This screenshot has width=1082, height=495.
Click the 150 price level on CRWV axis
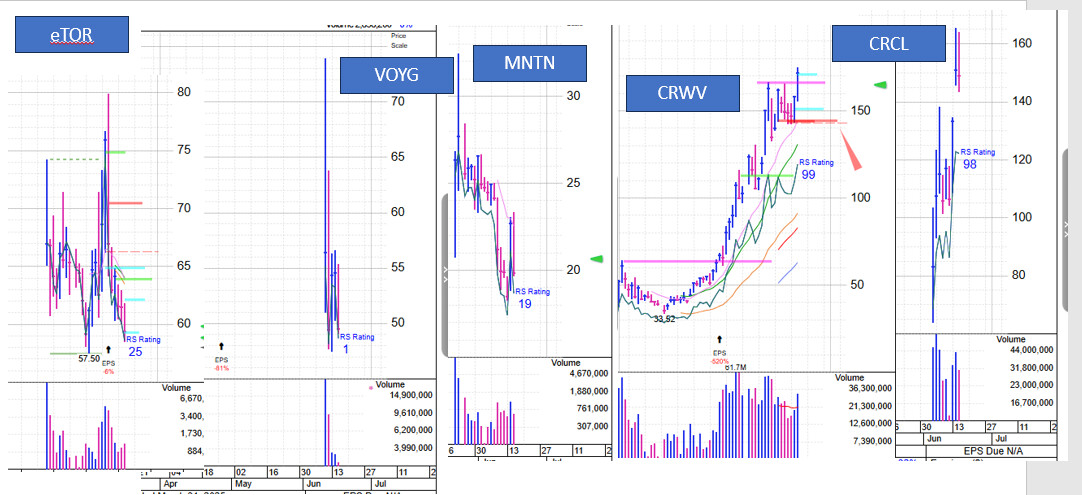click(x=859, y=110)
